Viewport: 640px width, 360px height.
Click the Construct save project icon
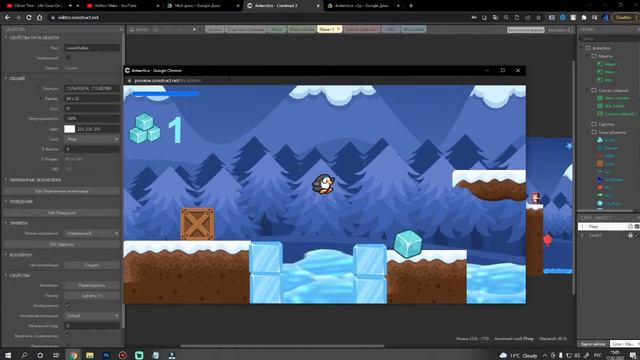click(156, 29)
